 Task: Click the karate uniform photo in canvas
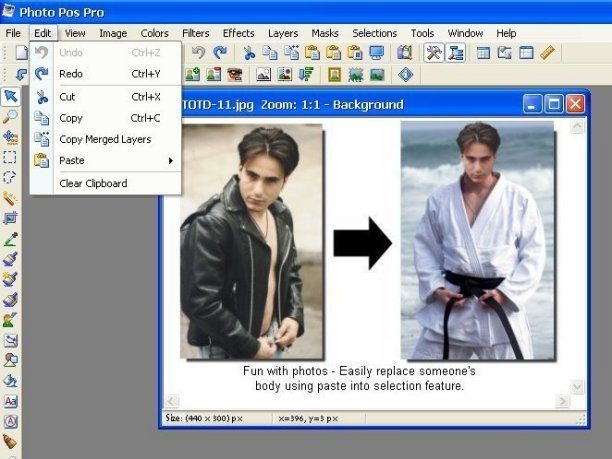pyautogui.click(x=477, y=240)
